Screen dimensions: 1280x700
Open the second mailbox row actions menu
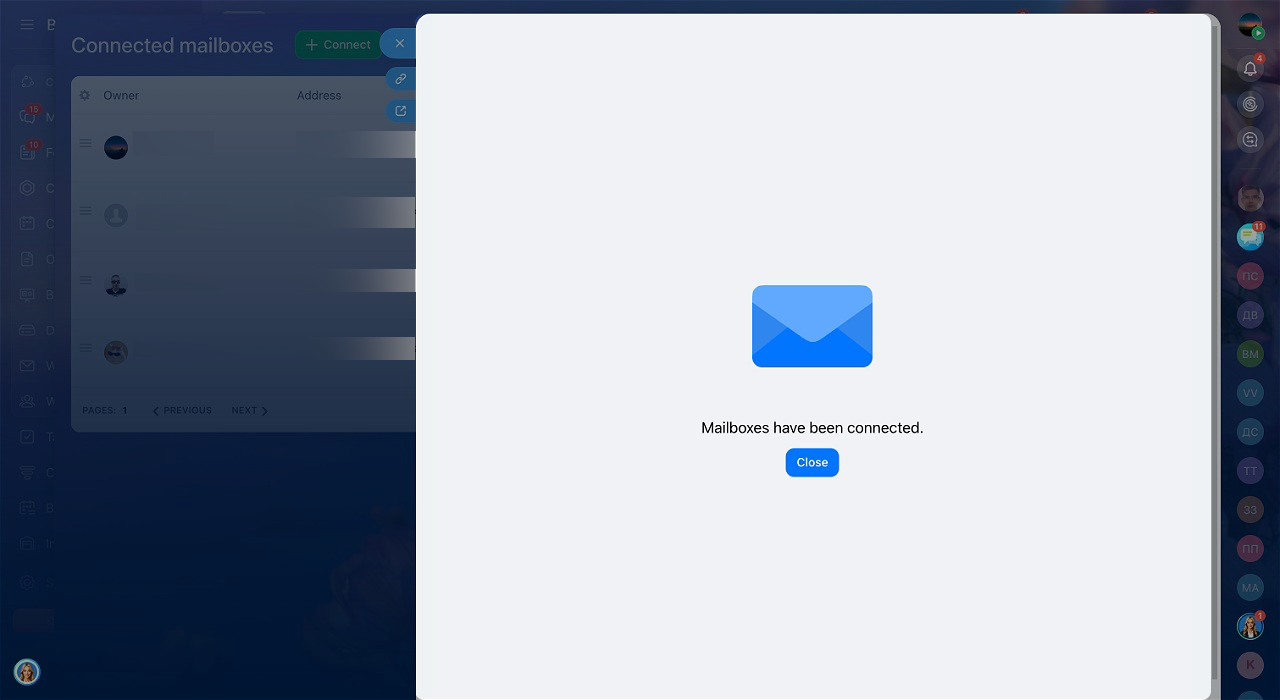86,211
